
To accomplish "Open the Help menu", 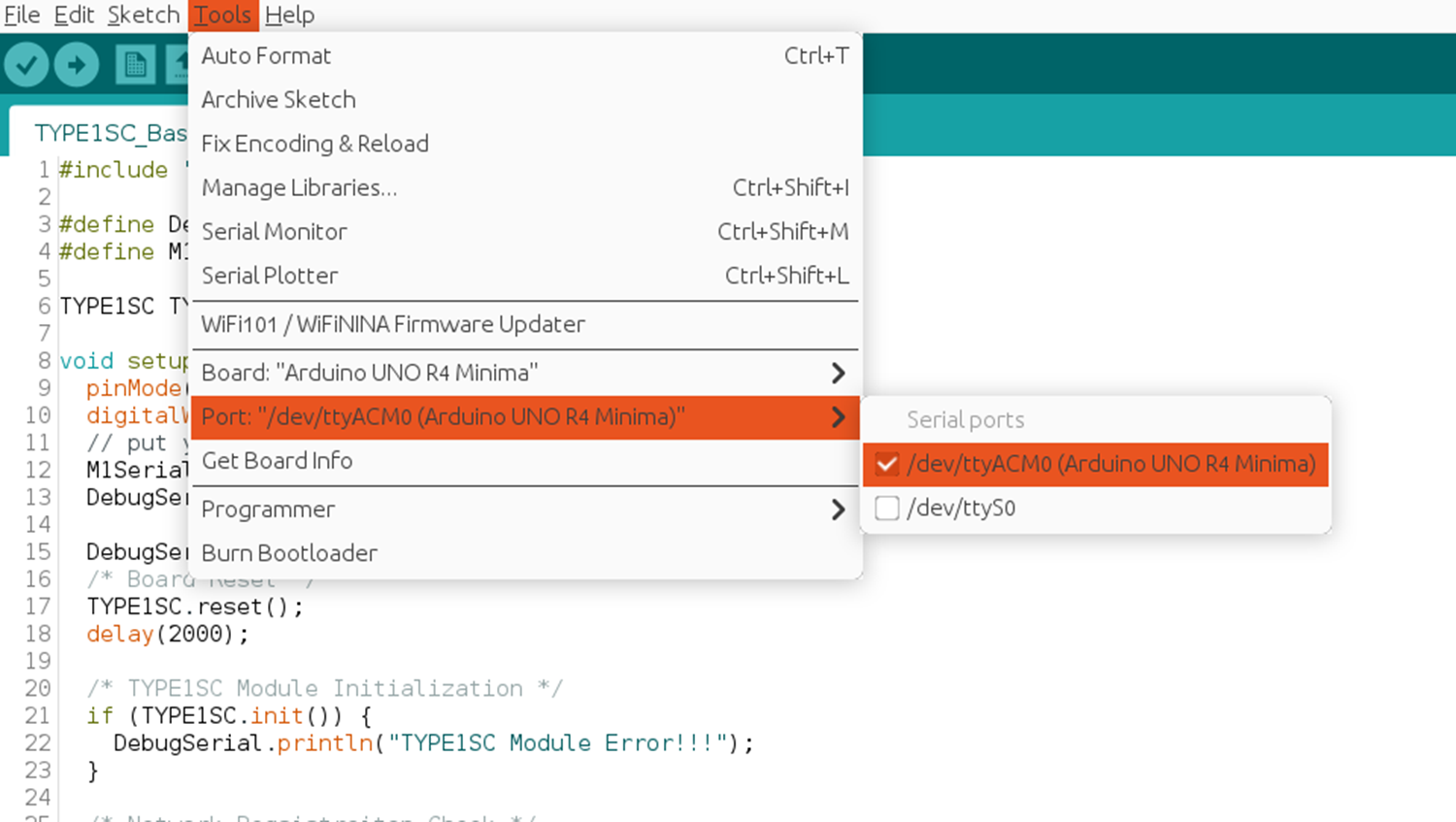I will (x=289, y=15).
